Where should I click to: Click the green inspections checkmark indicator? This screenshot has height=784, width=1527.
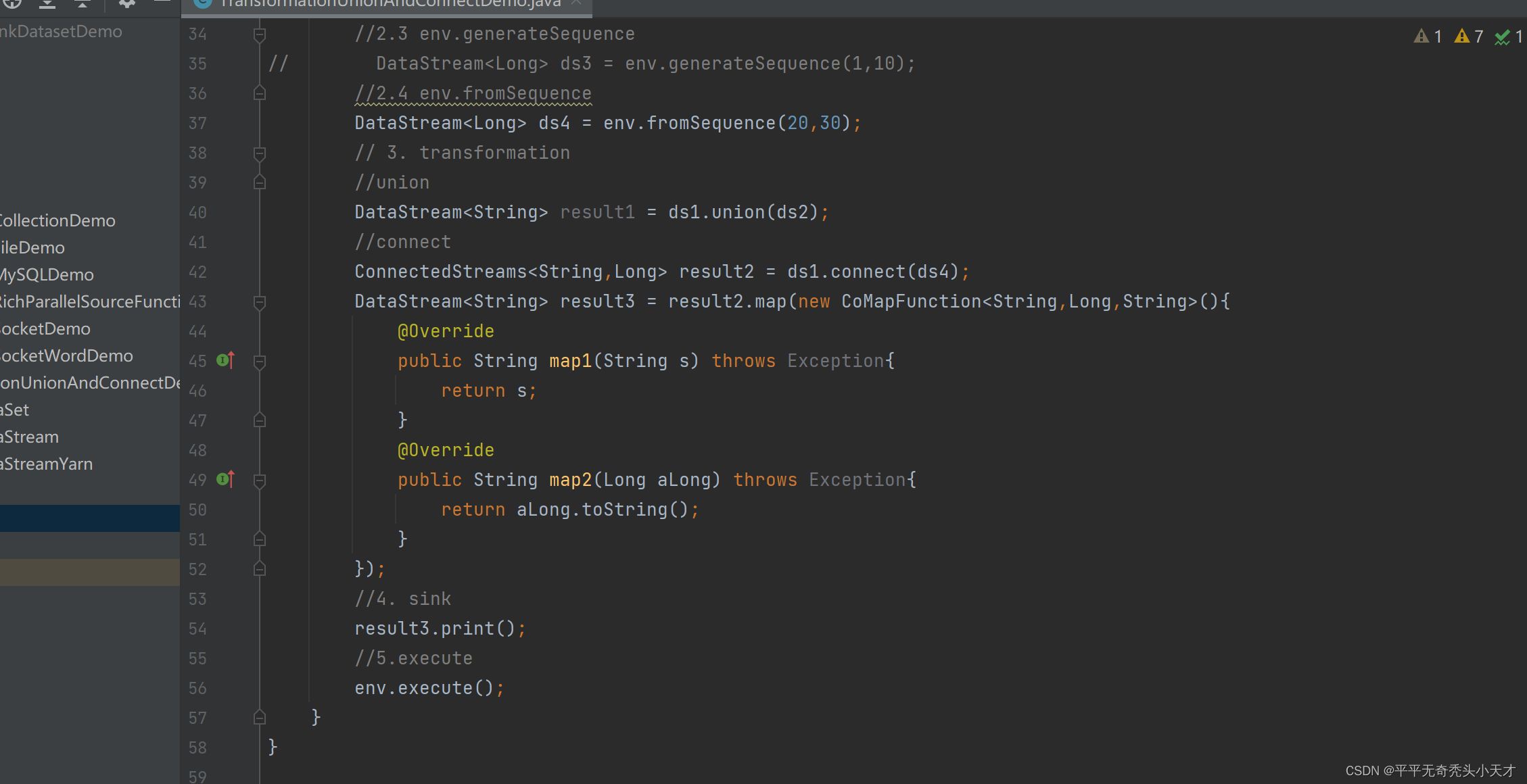click(x=1505, y=37)
